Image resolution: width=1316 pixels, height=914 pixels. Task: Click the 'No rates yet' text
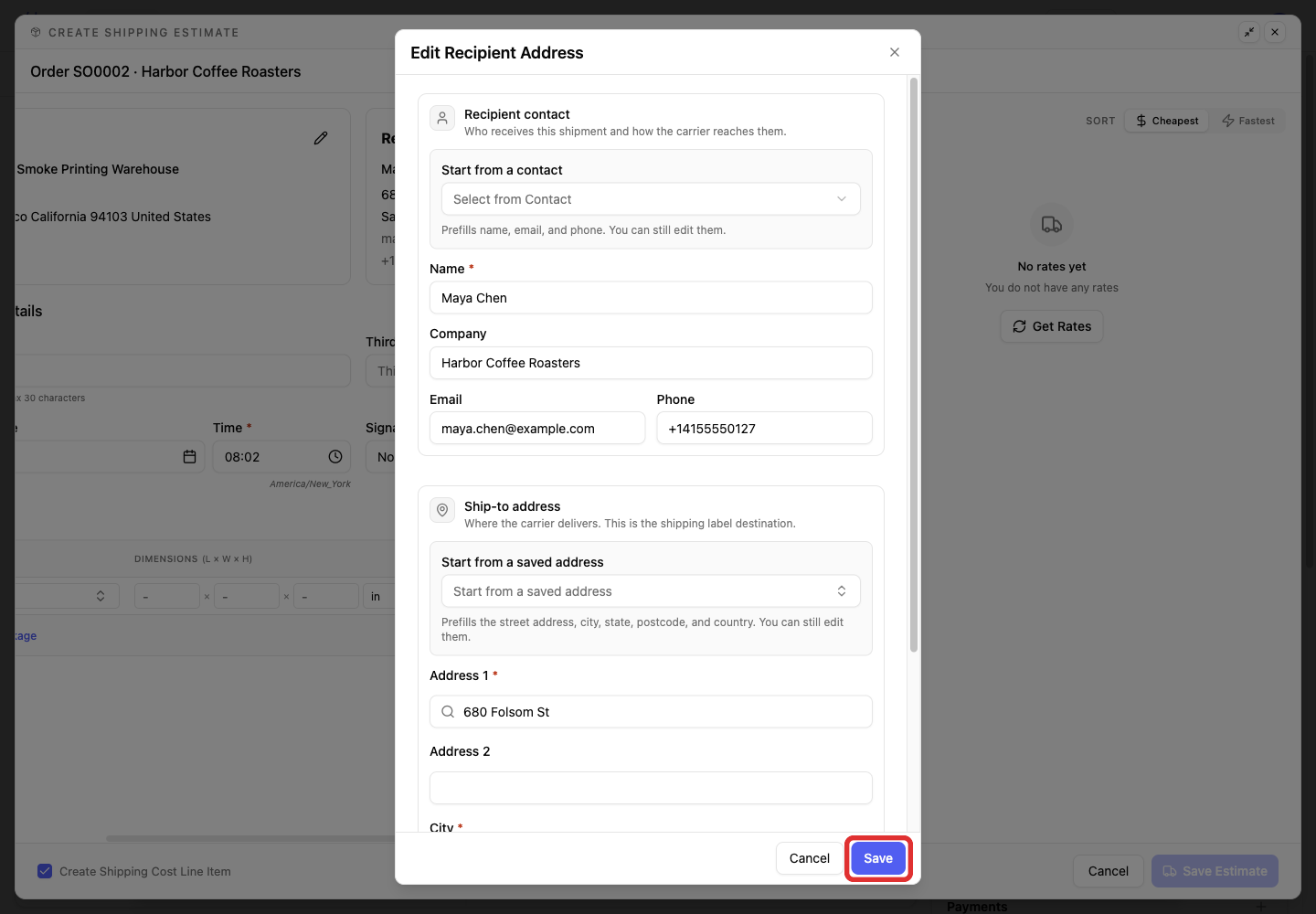pyautogui.click(x=1052, y=267)
